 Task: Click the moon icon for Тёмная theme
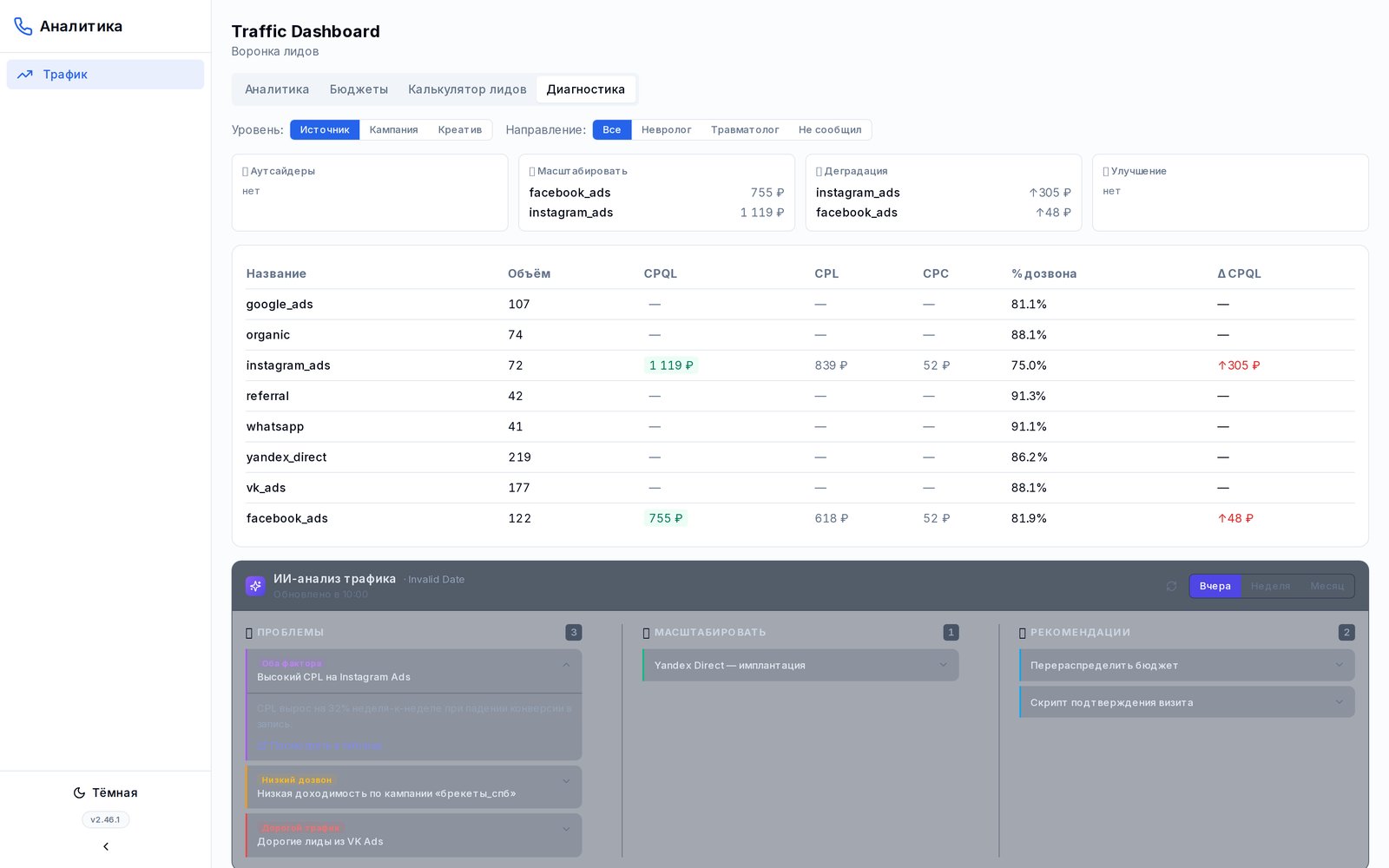79,792
